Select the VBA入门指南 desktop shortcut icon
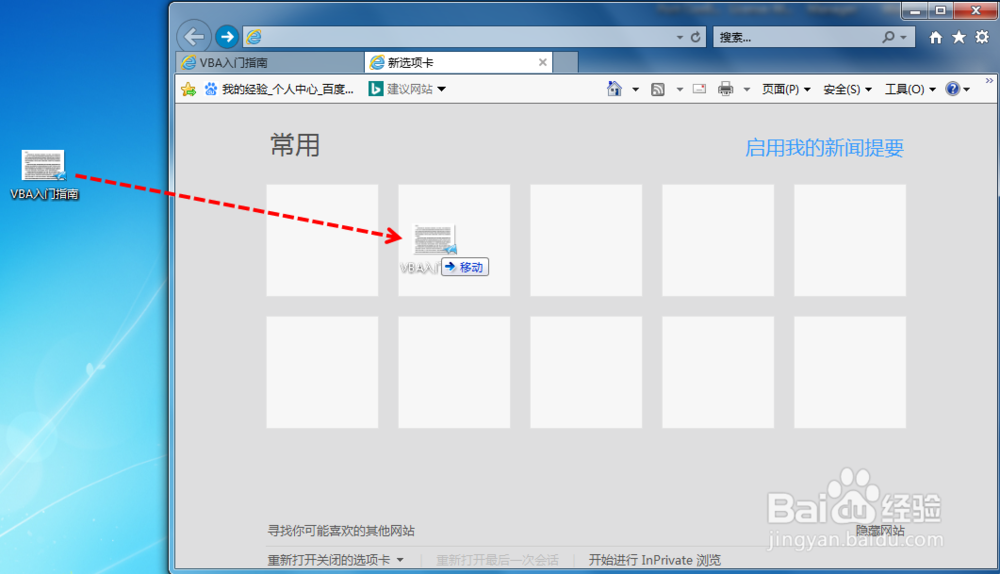 point(44,175)
